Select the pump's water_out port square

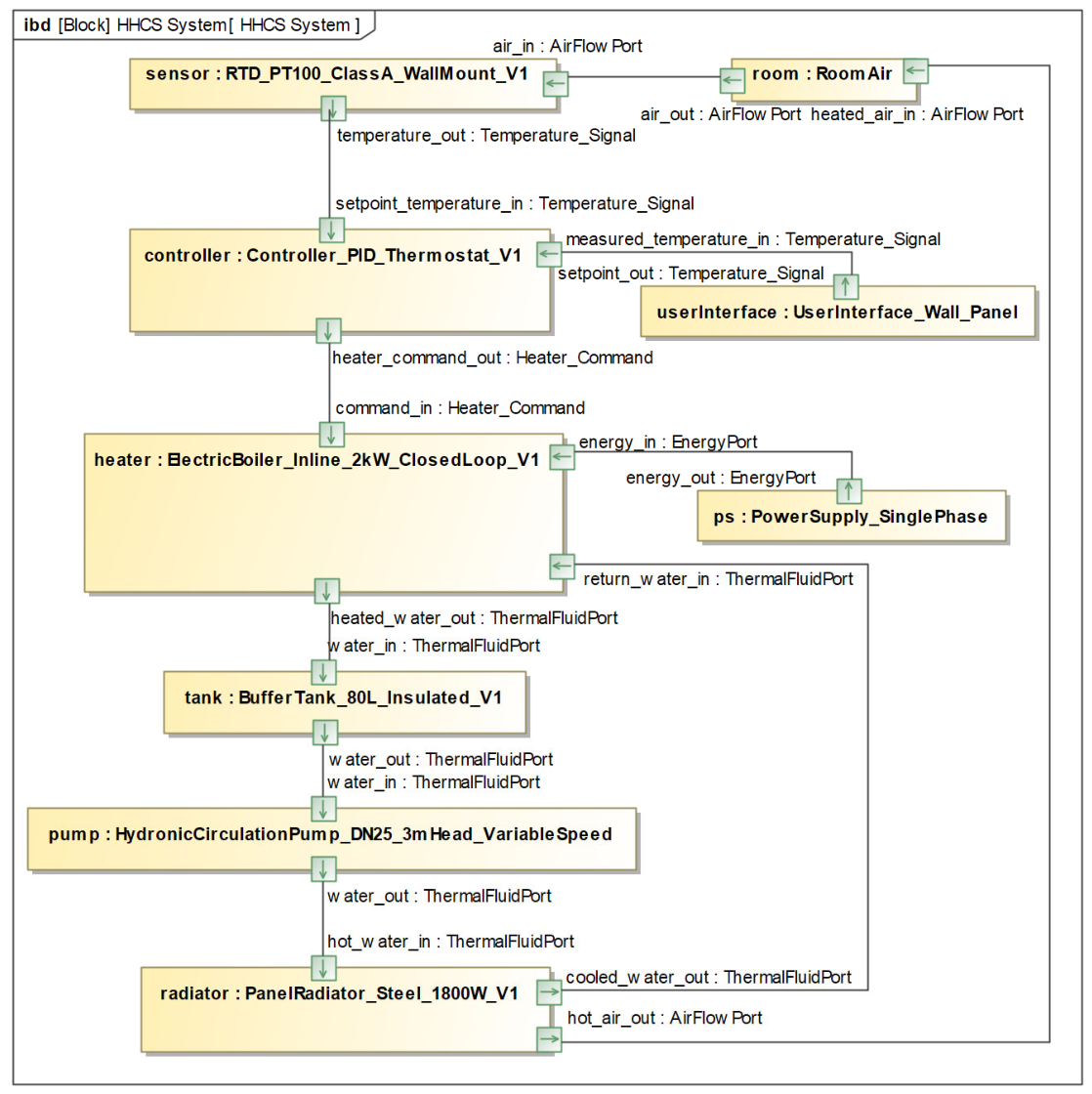click(x=323, y=869)
